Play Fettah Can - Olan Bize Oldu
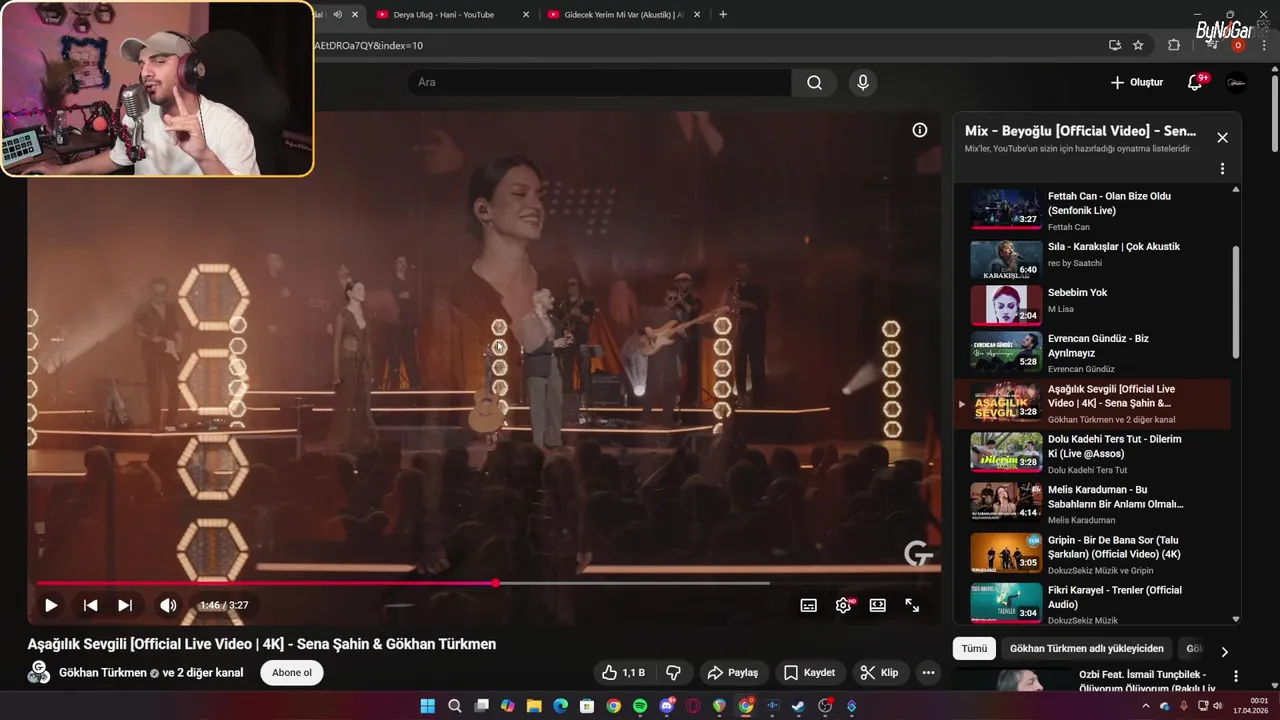Viewport: 1280px width, 720px height. click(1092, 210)
